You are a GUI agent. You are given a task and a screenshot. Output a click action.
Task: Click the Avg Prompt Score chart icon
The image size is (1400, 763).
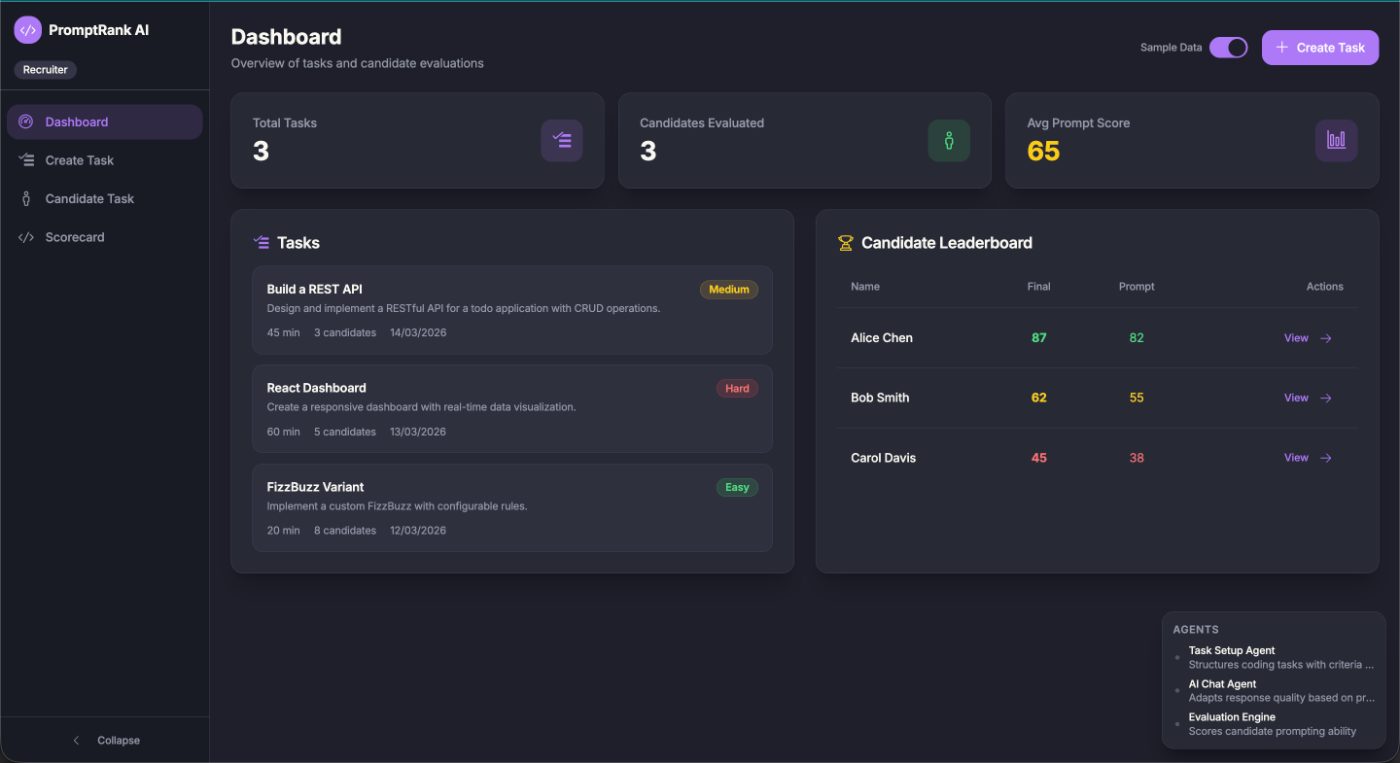1335,141
